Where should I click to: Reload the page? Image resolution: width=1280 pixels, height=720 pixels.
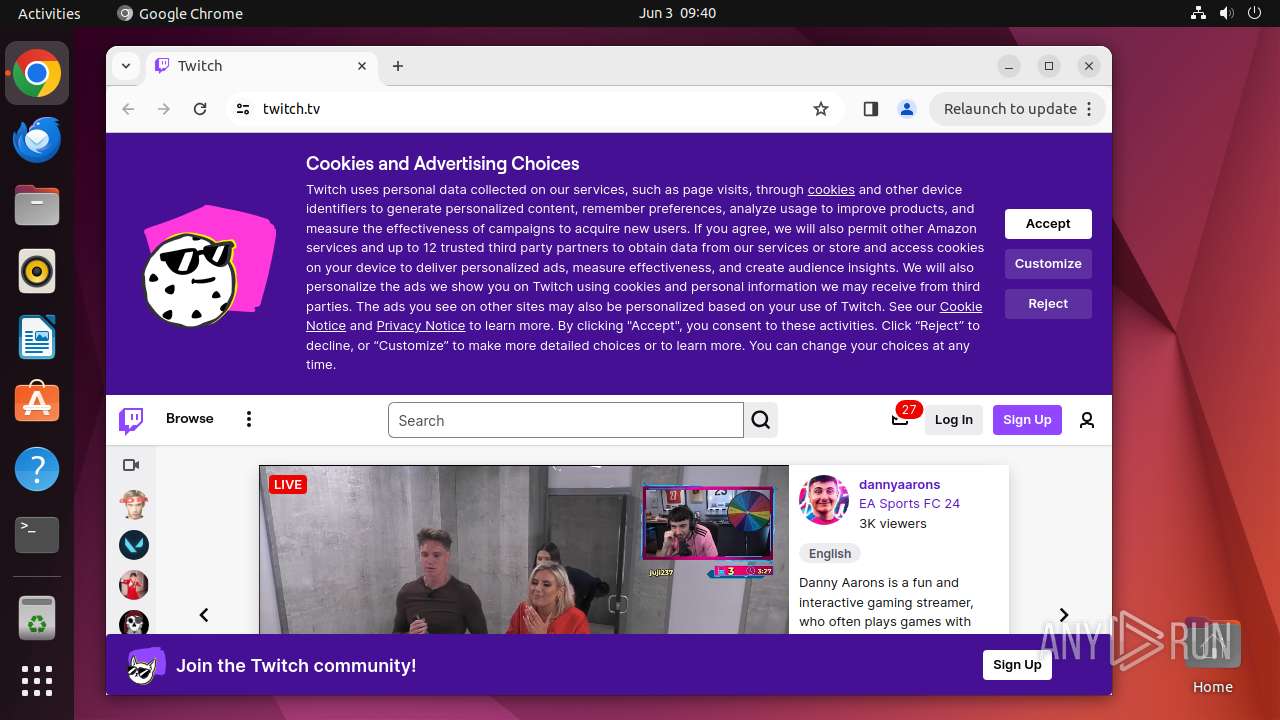200,109
